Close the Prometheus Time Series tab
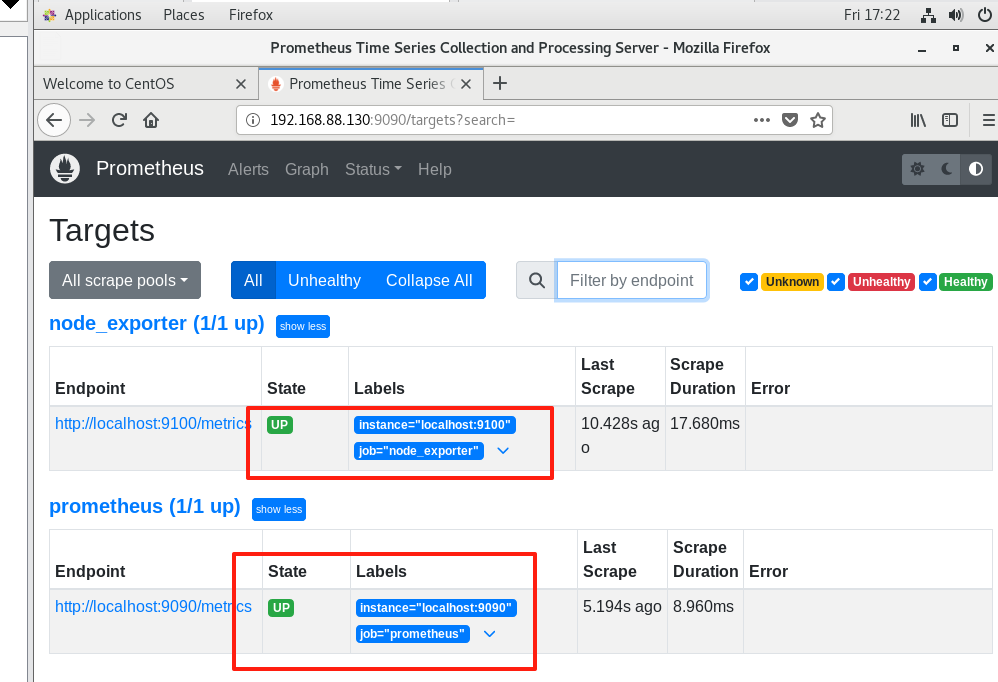 point(466,84)
